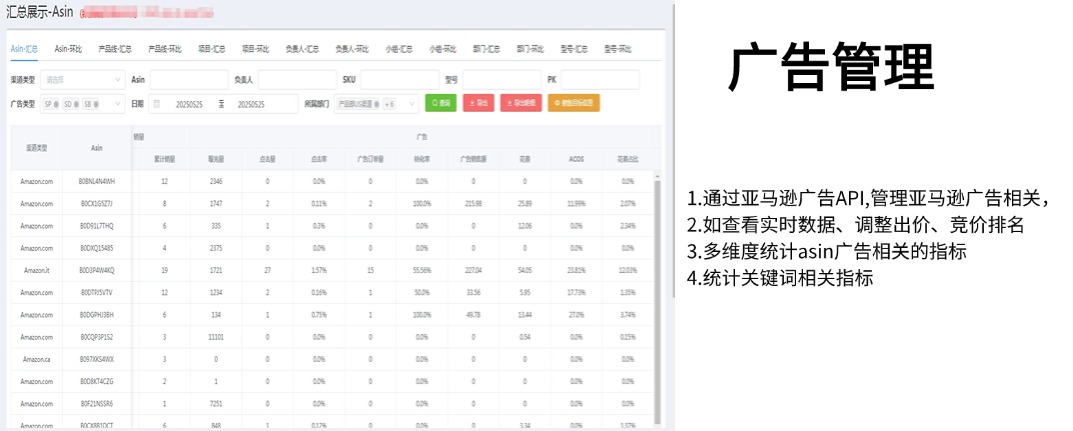Click the calendar icon in 日期 field

tap(156, 104)
